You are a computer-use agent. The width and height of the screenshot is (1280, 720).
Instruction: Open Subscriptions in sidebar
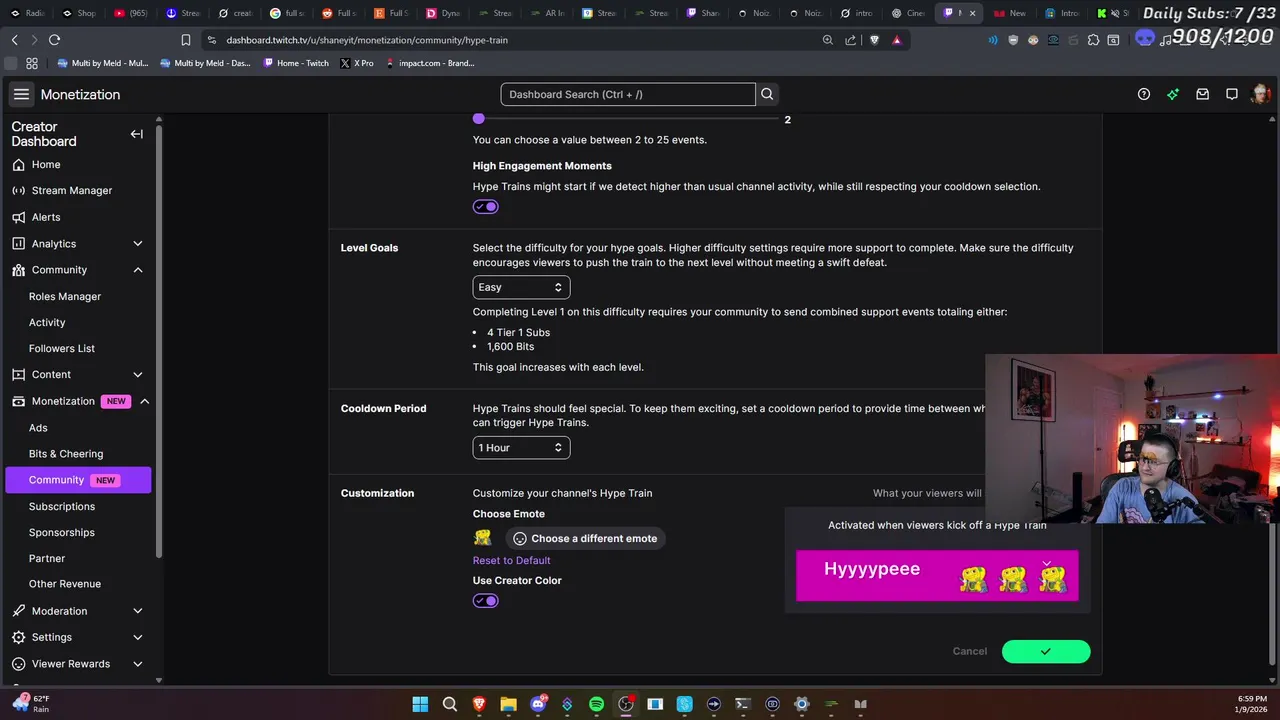pos(62,506)
